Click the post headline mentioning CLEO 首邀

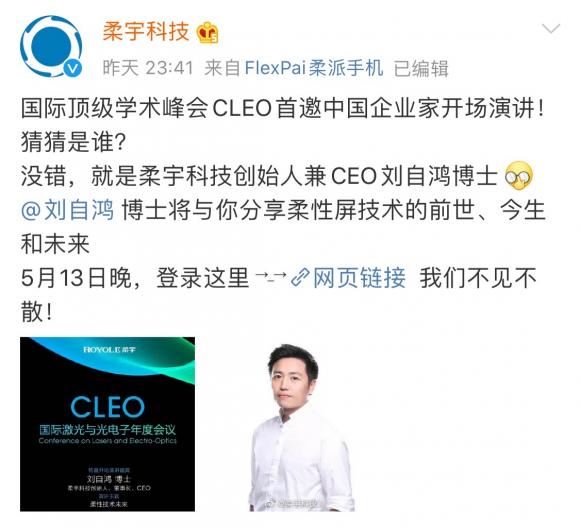(x=283, y=108)
